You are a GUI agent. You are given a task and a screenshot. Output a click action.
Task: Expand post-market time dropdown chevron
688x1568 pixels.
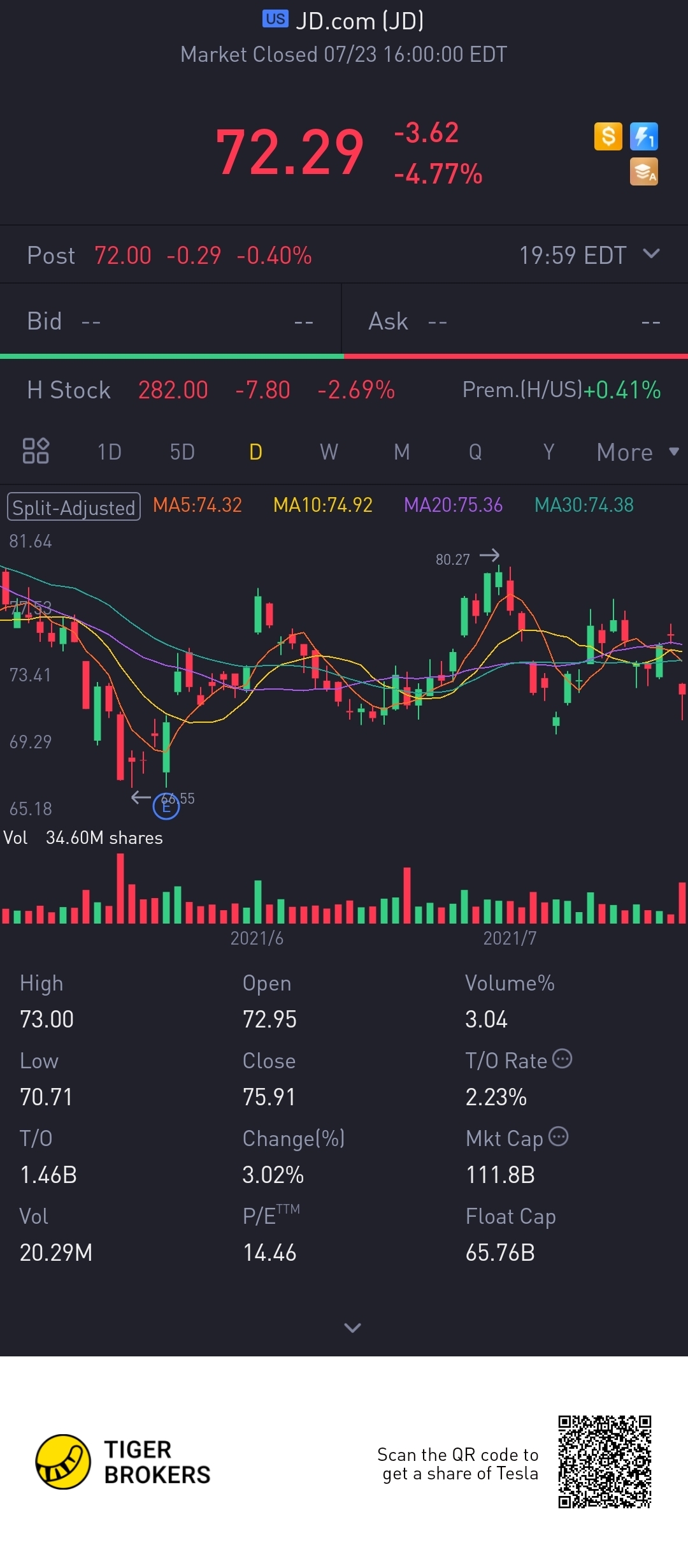click(651, 254)
